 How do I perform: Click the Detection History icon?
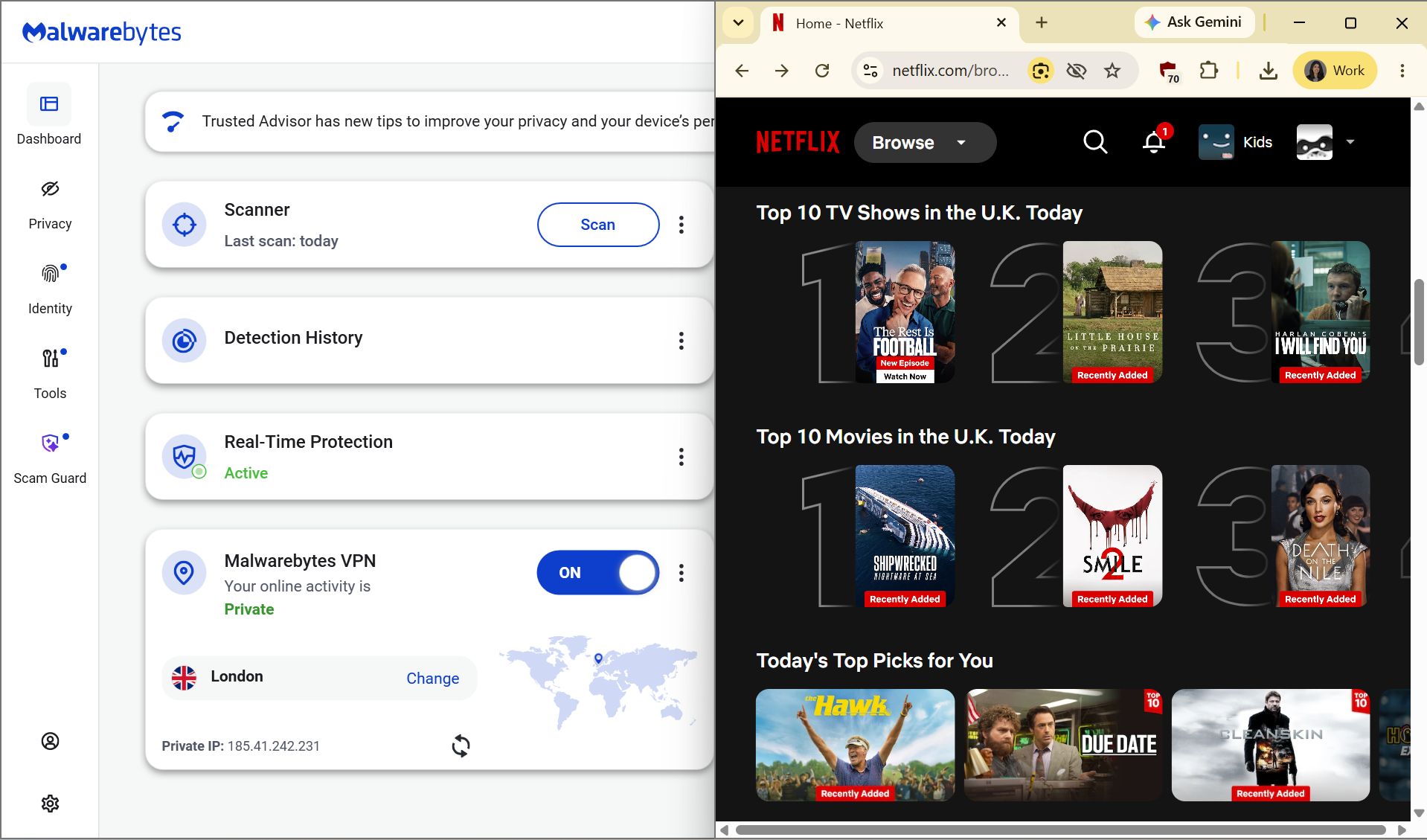point(184,341)
